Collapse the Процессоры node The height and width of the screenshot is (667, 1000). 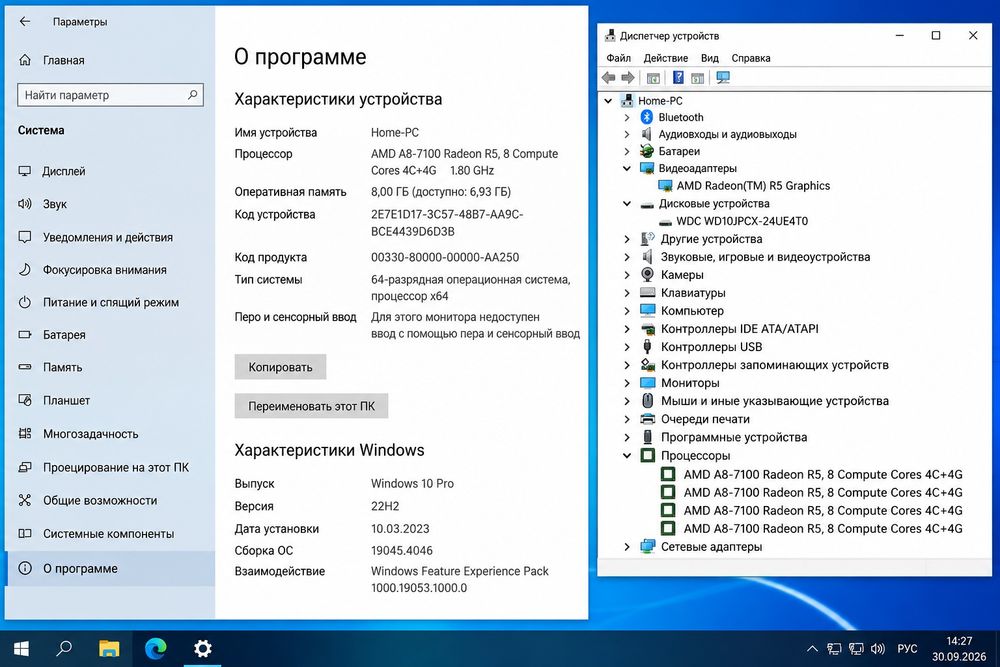point(627,455)
